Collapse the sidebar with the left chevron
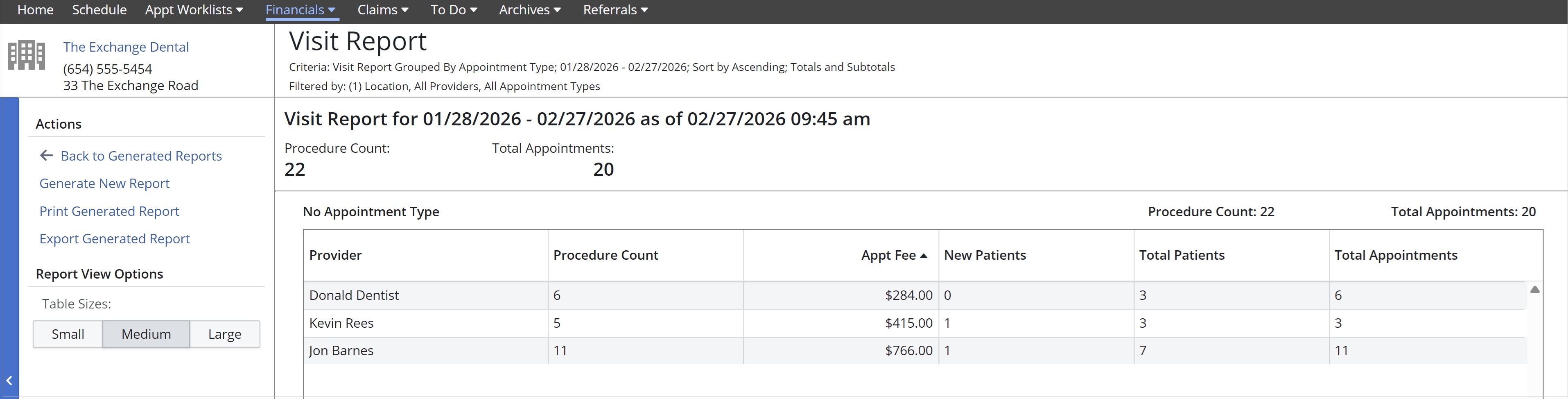Image resolution: width=1568 pixels, height=399 pixels. (x=10, y=381)
